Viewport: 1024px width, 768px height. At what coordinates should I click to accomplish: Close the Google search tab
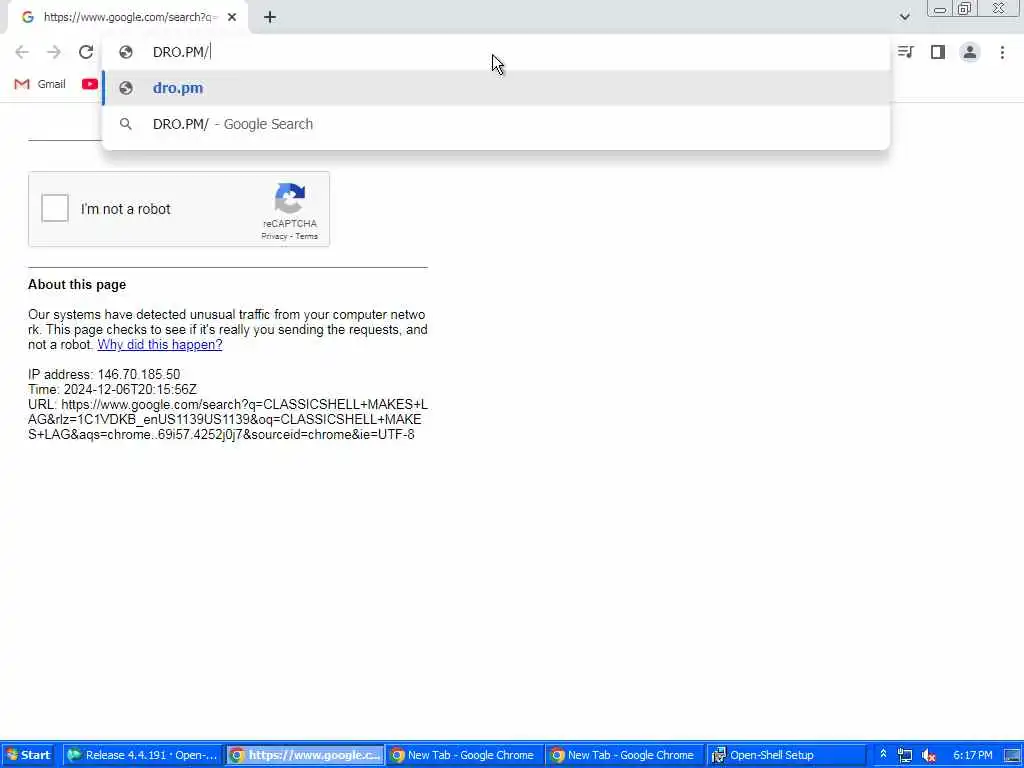point(232,18)
